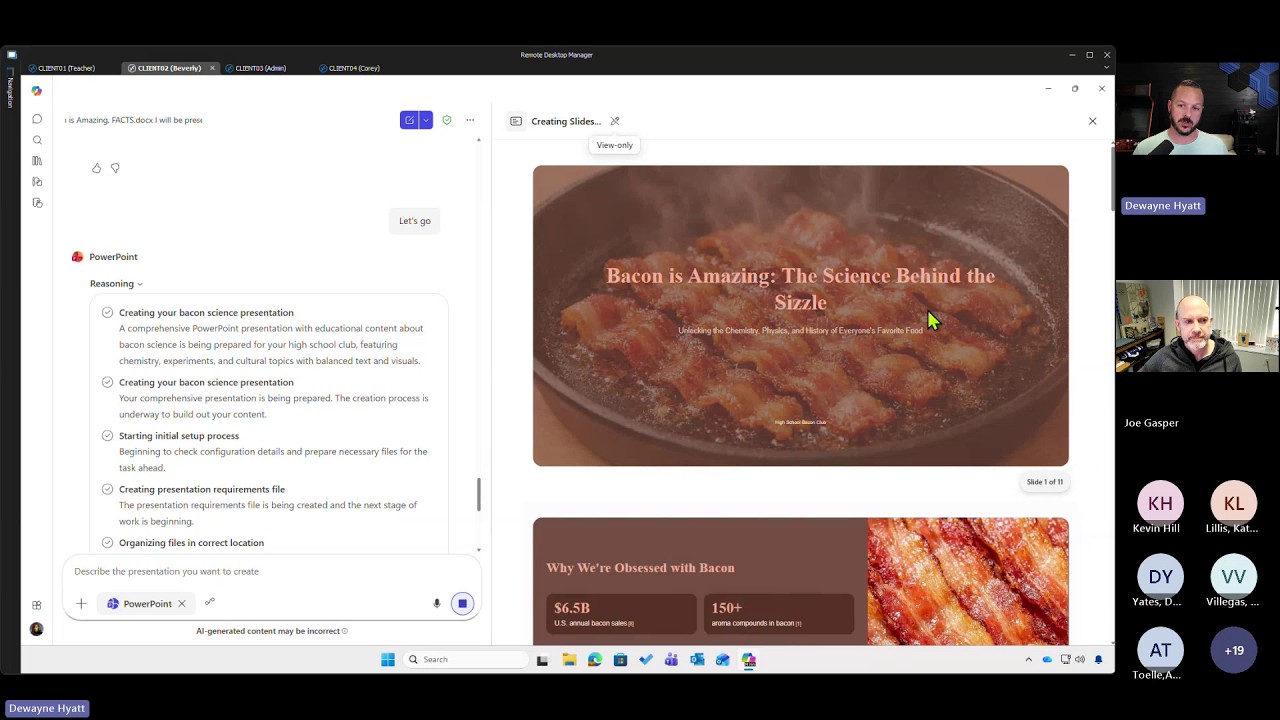Open the Apps grid icon in the Copilot sidebar
This screenshot has height=720, width=1280.
coord(37,605)
